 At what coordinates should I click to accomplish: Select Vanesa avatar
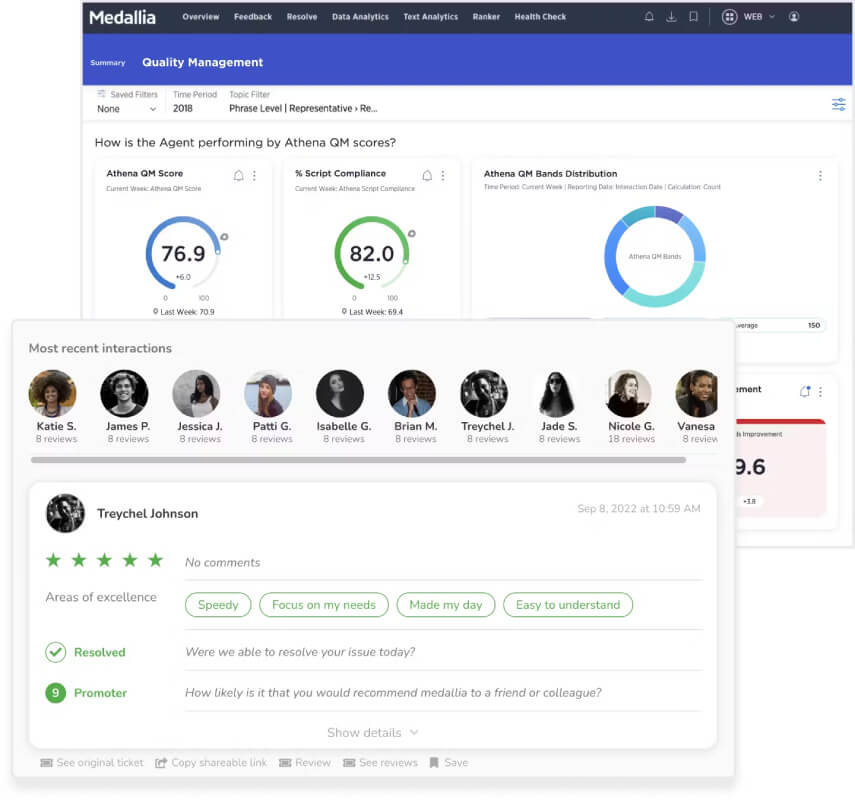tap(697, 393)
